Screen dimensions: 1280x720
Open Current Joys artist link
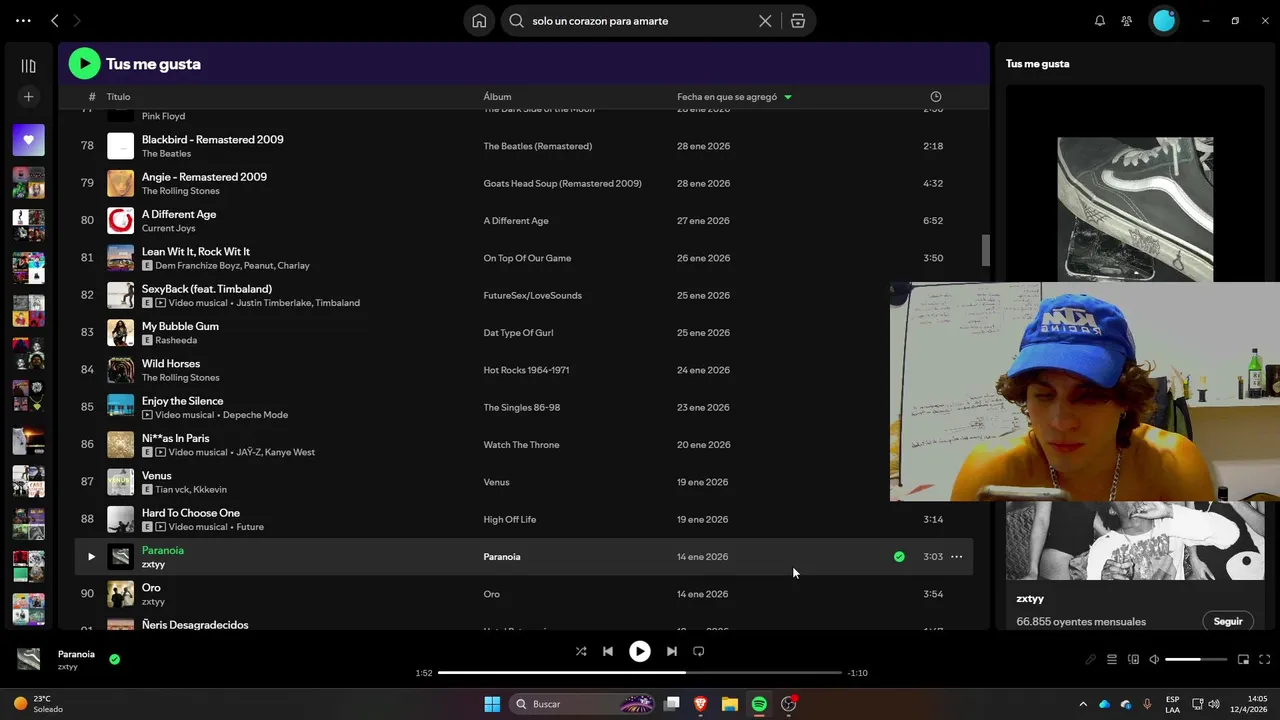click(169, 228)
